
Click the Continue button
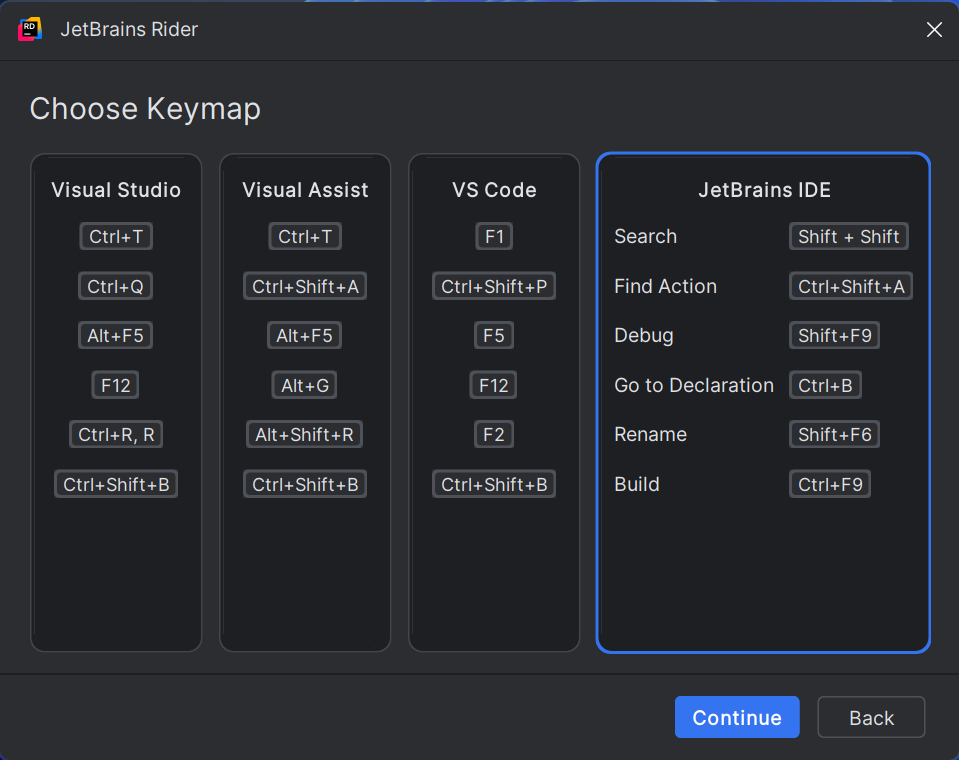click(737, 717)
